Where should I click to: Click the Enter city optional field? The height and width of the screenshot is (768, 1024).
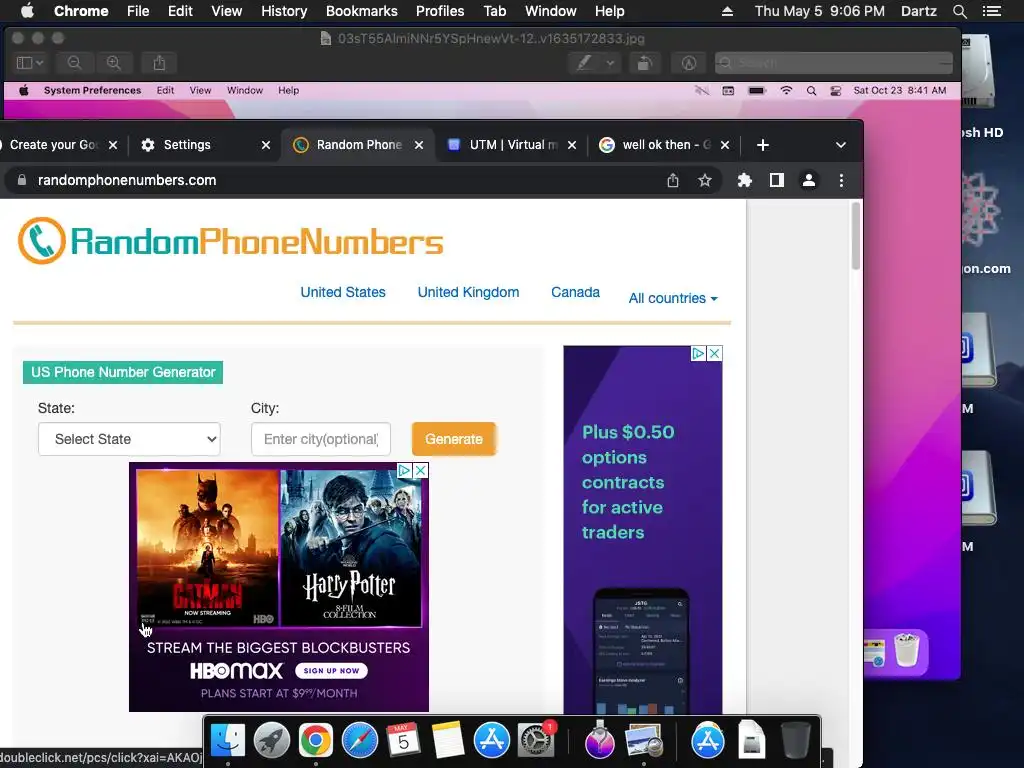click(x=321, y=439)
